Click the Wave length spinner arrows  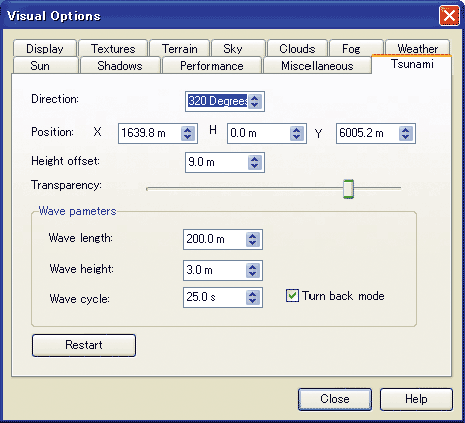253,239
